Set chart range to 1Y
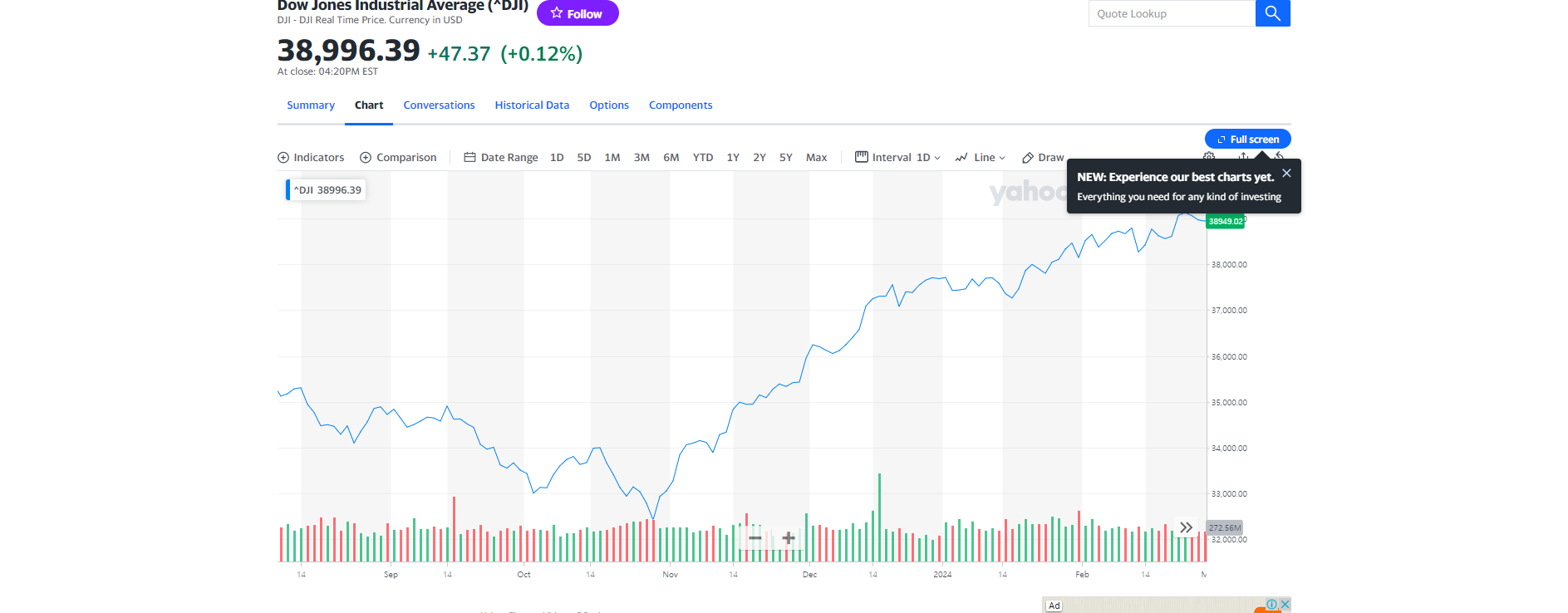Viewport: 1568px width, 613px height. click(x=733, y=158)
